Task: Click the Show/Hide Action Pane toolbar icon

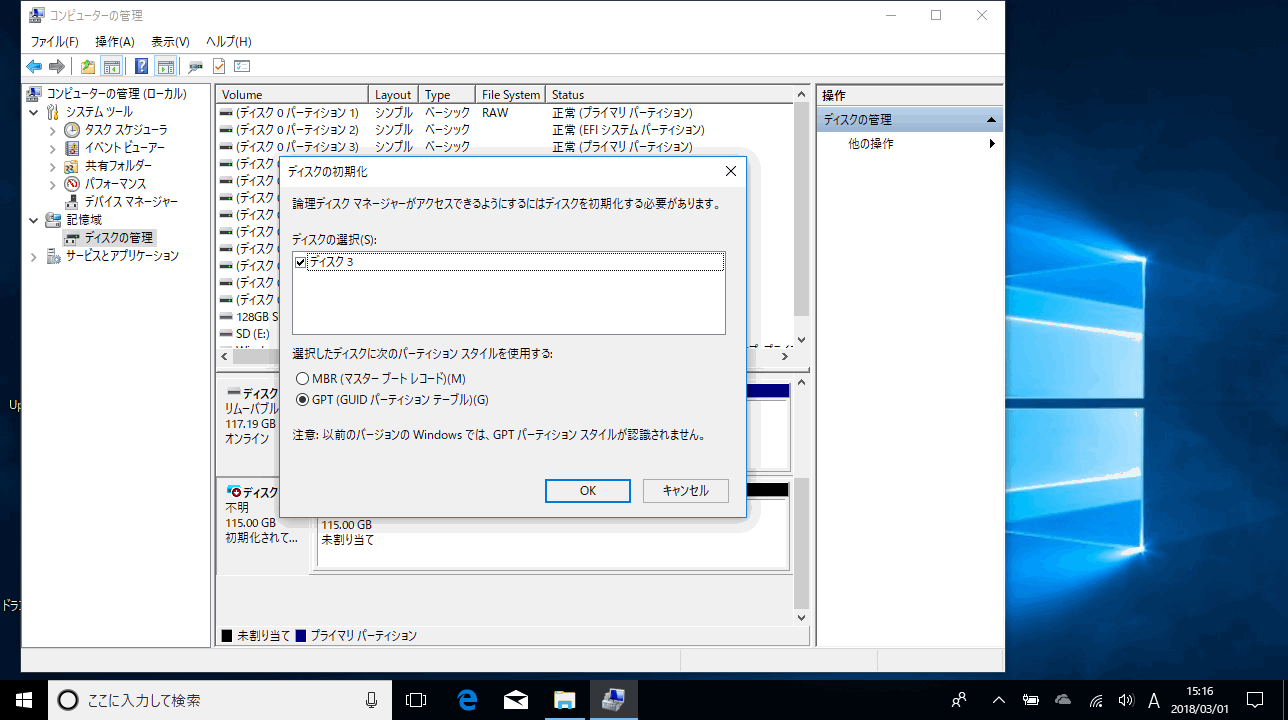Action: point(166,67)
